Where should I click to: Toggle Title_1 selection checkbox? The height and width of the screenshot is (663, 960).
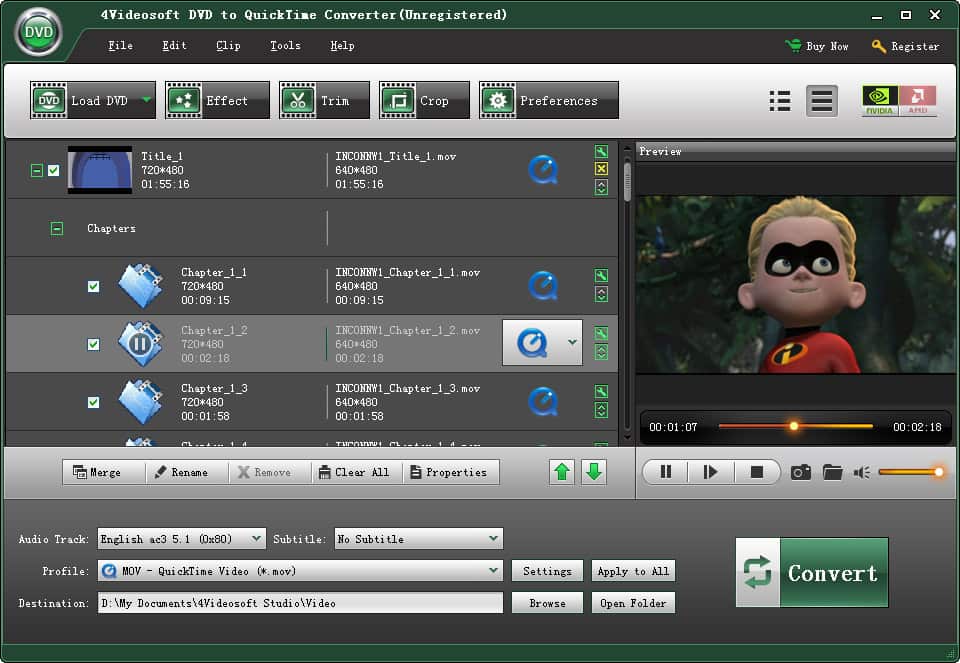coord(54,170)
